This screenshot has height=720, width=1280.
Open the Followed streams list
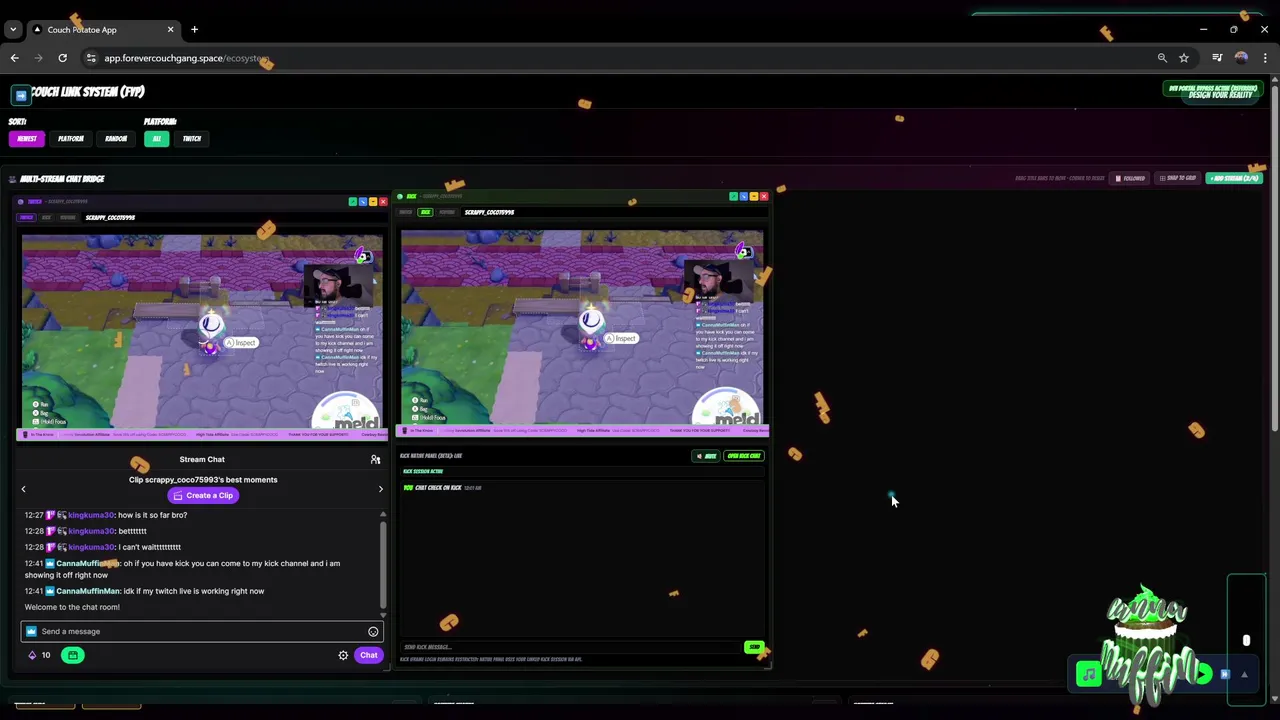[x=1131, y=178]
